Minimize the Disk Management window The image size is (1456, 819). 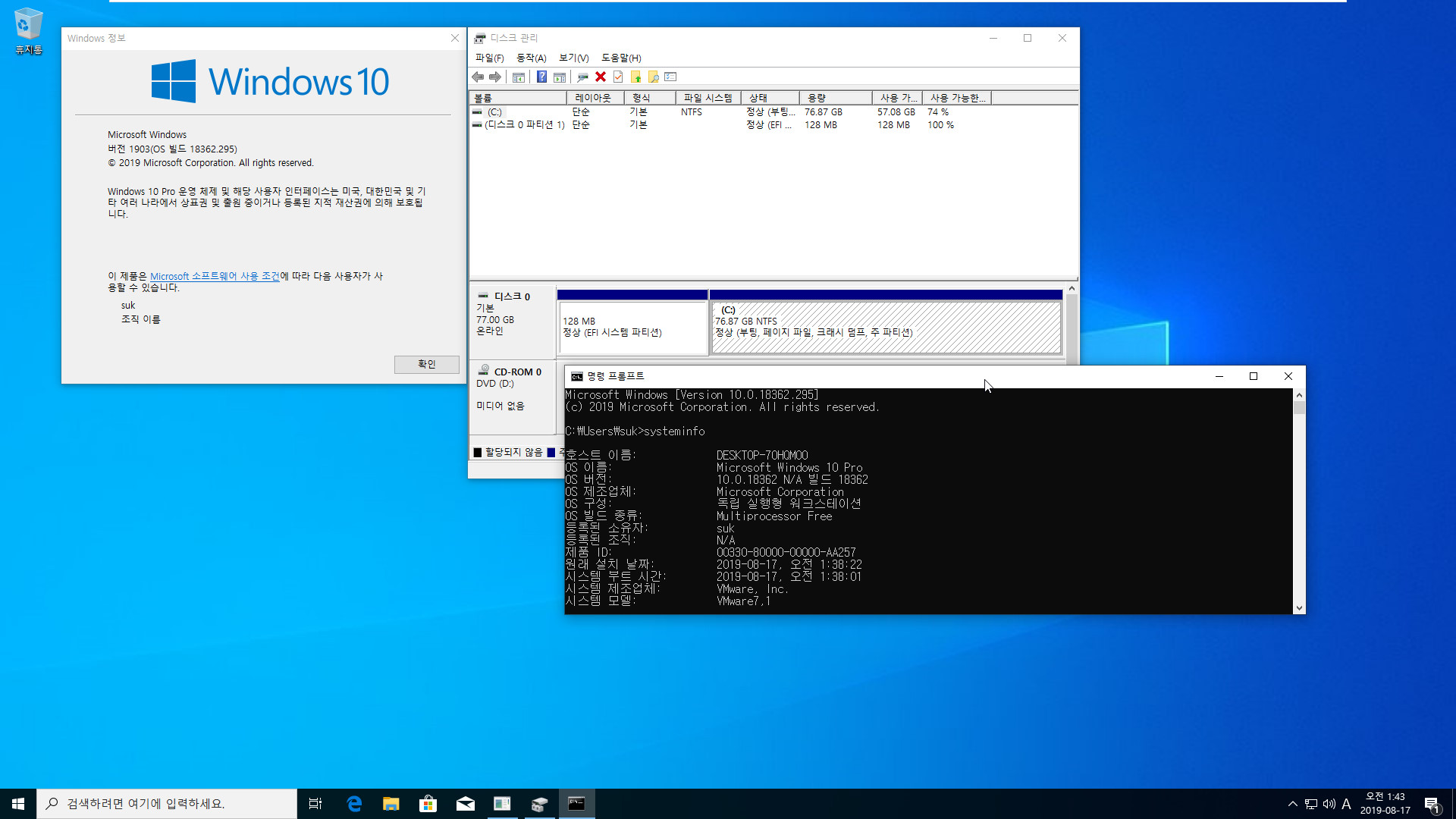pos(993,38)
